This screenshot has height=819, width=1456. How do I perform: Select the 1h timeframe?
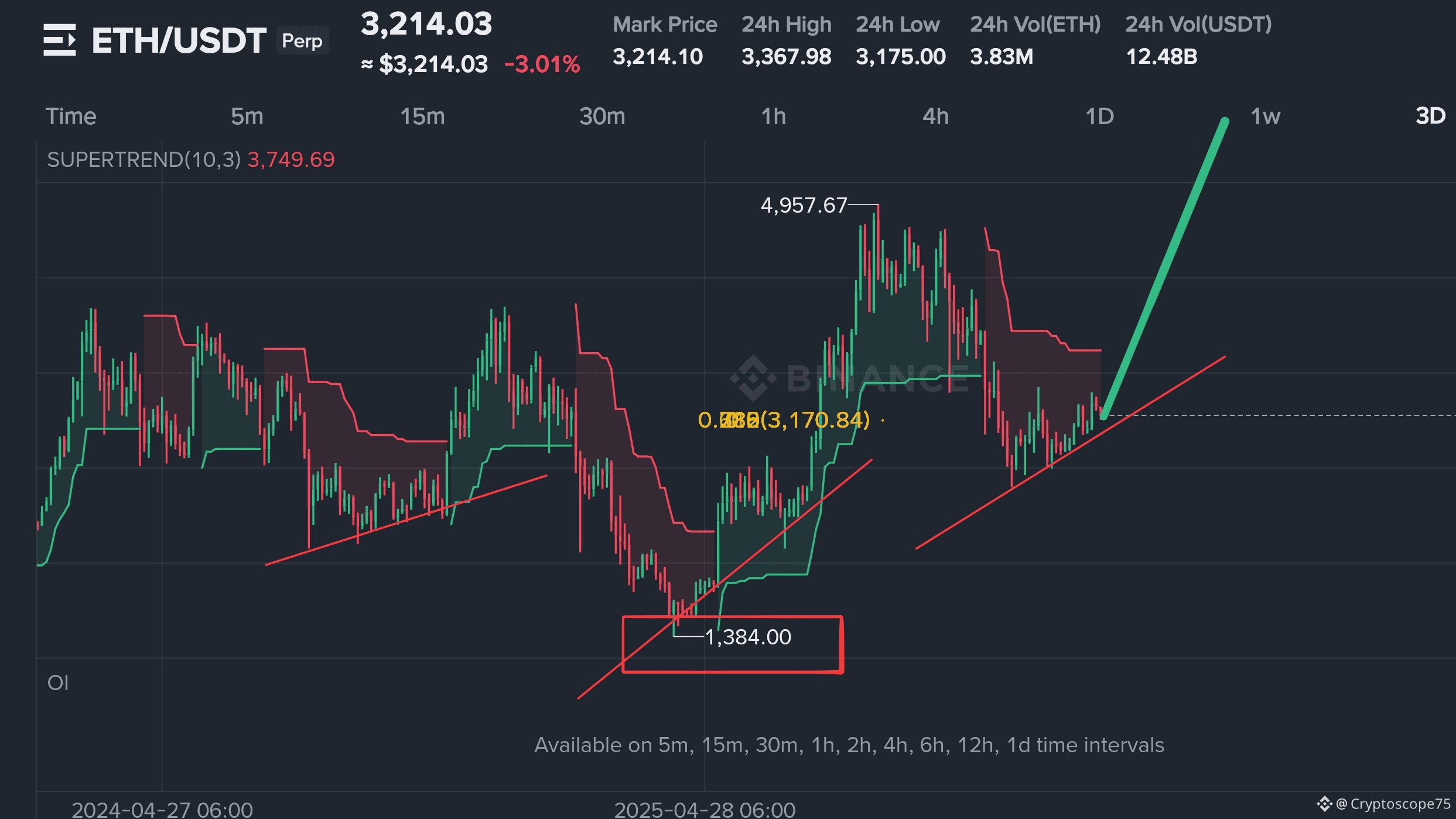(773, 117)
